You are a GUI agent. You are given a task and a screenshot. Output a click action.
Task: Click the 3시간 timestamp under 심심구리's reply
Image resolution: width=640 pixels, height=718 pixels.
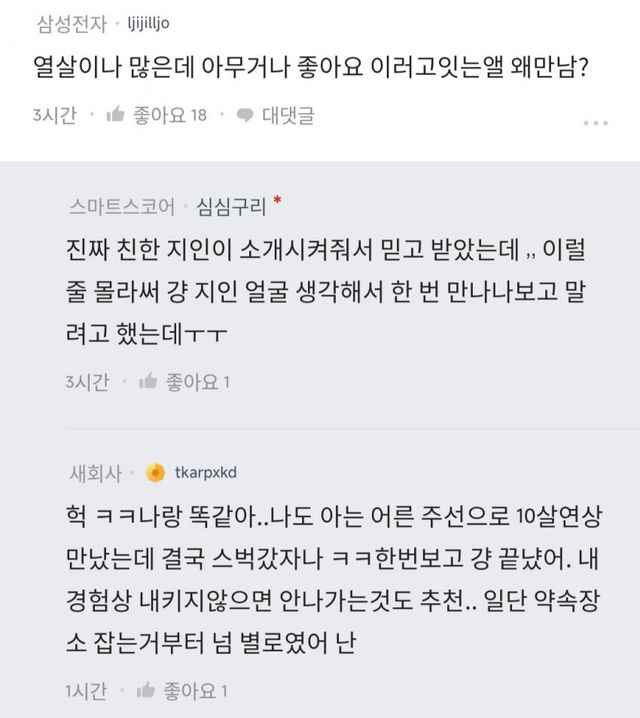(x=88, y=381)
